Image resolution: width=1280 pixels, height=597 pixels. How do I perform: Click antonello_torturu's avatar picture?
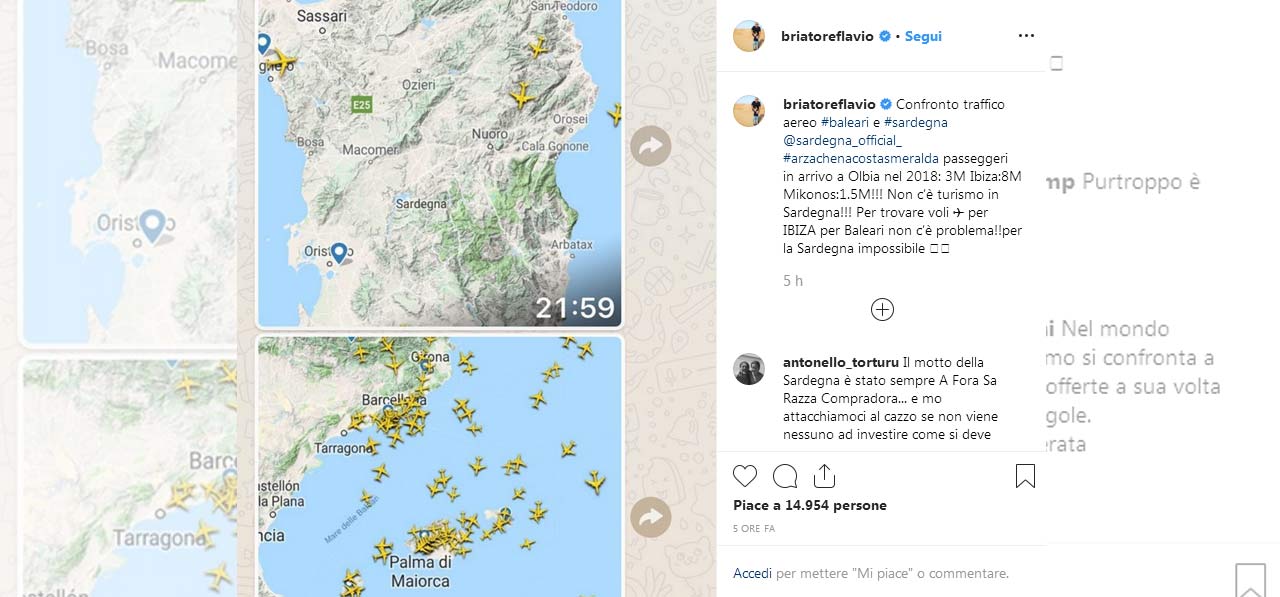tap(749, 369)
